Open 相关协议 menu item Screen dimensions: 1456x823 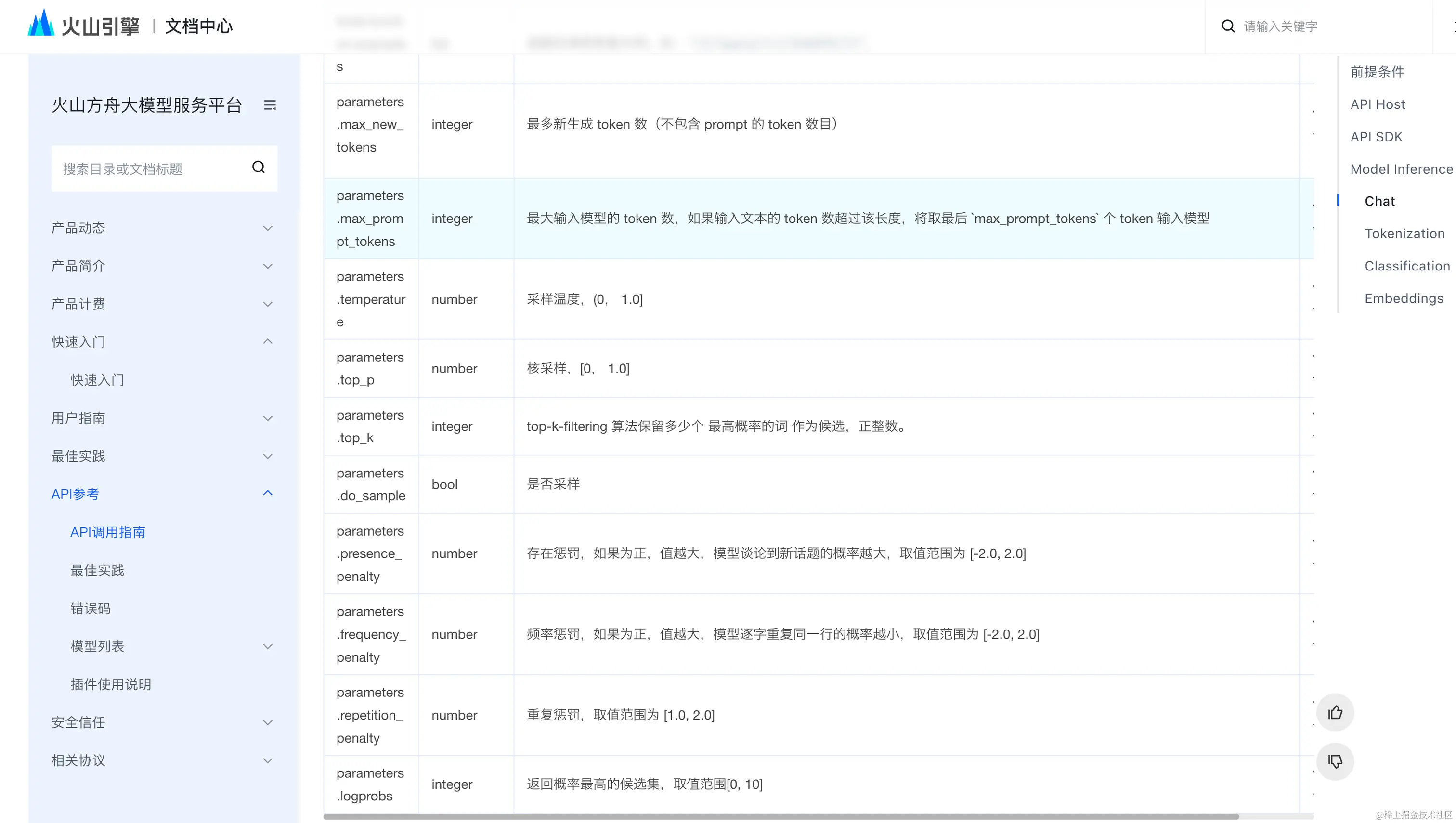78,760
